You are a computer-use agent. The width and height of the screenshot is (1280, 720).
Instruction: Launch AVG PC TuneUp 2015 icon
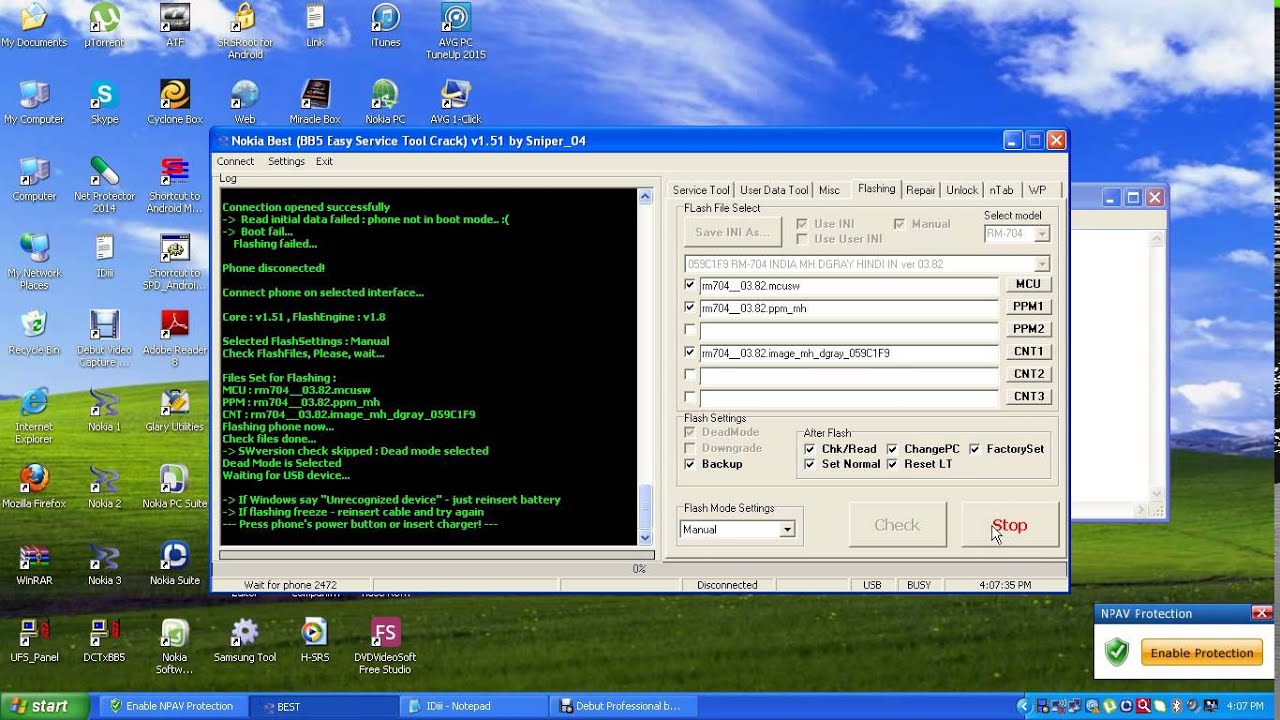pos(456,30)
